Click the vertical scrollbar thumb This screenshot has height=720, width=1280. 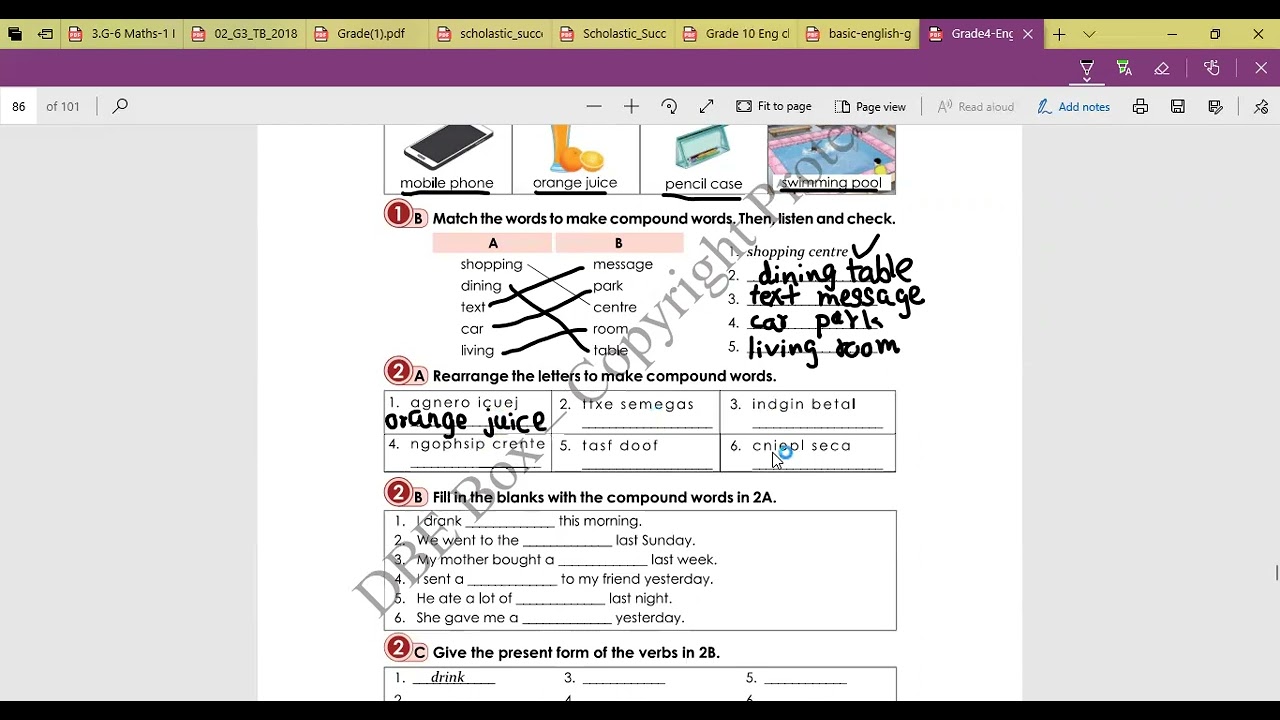click(1276, 572)
